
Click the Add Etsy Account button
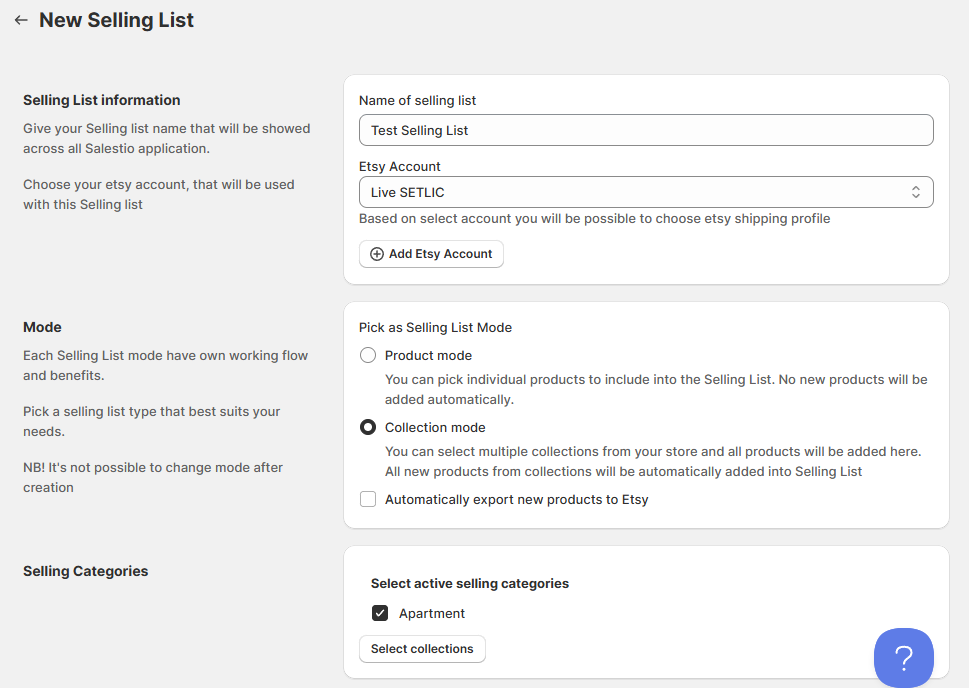[x=431, y=254]
